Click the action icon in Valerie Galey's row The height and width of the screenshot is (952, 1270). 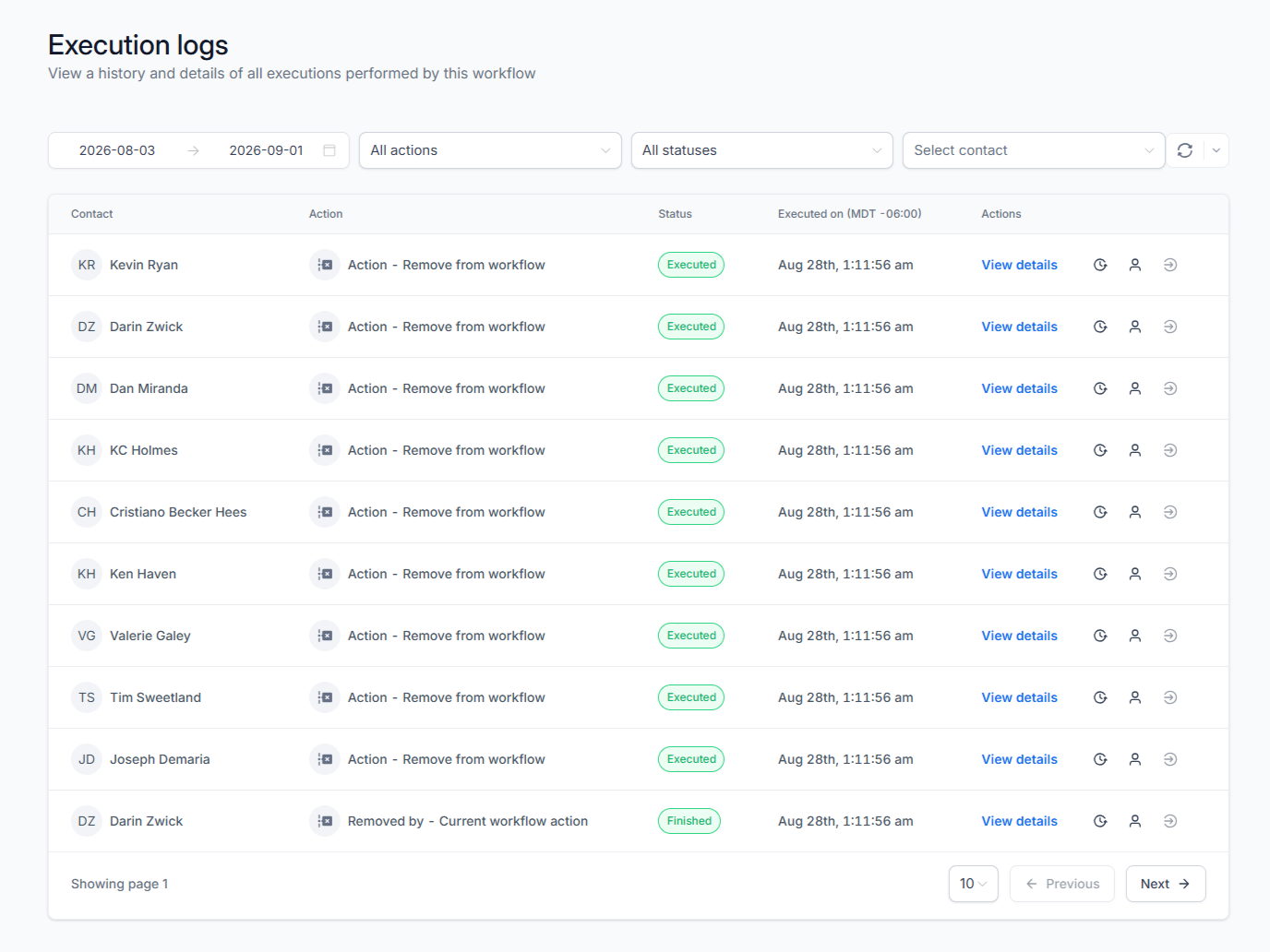pyautogui.click(x=325, y=636)
